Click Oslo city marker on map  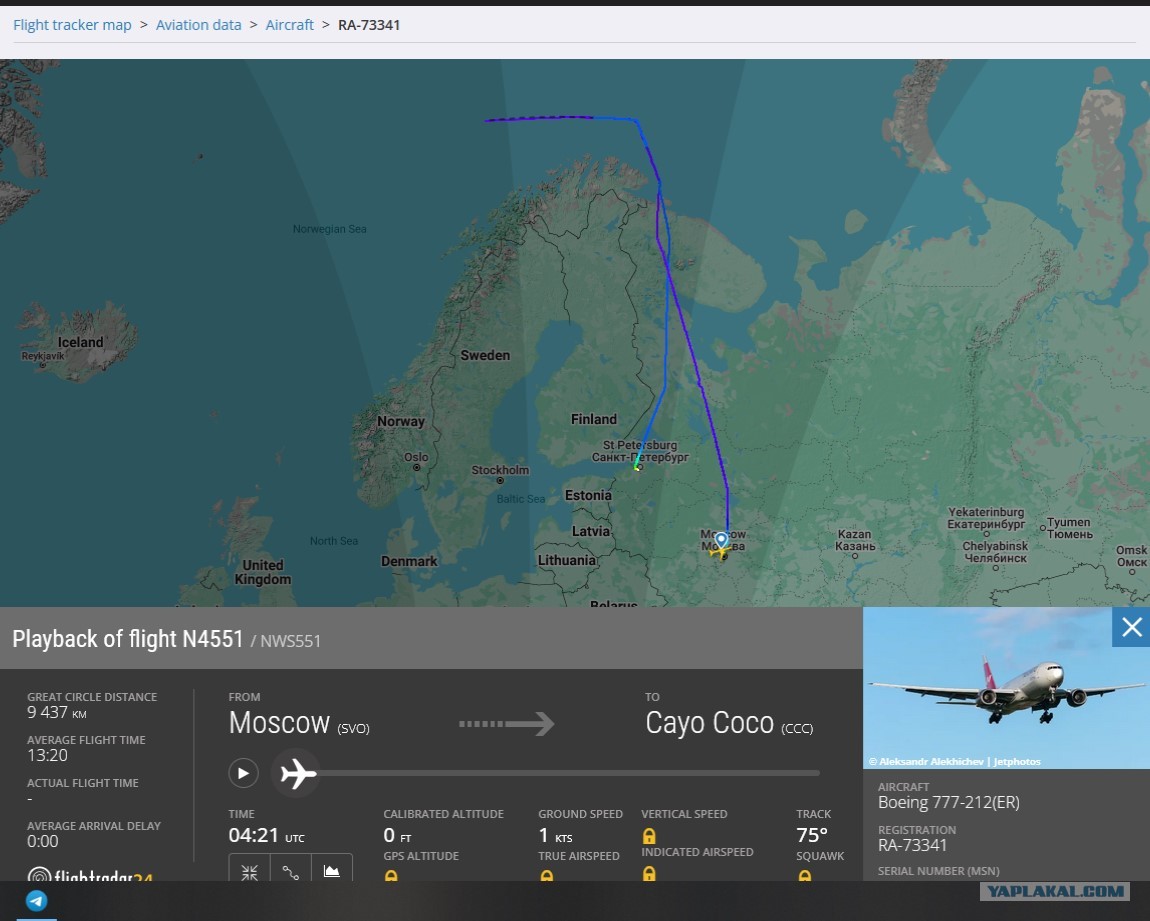point(417,467)
